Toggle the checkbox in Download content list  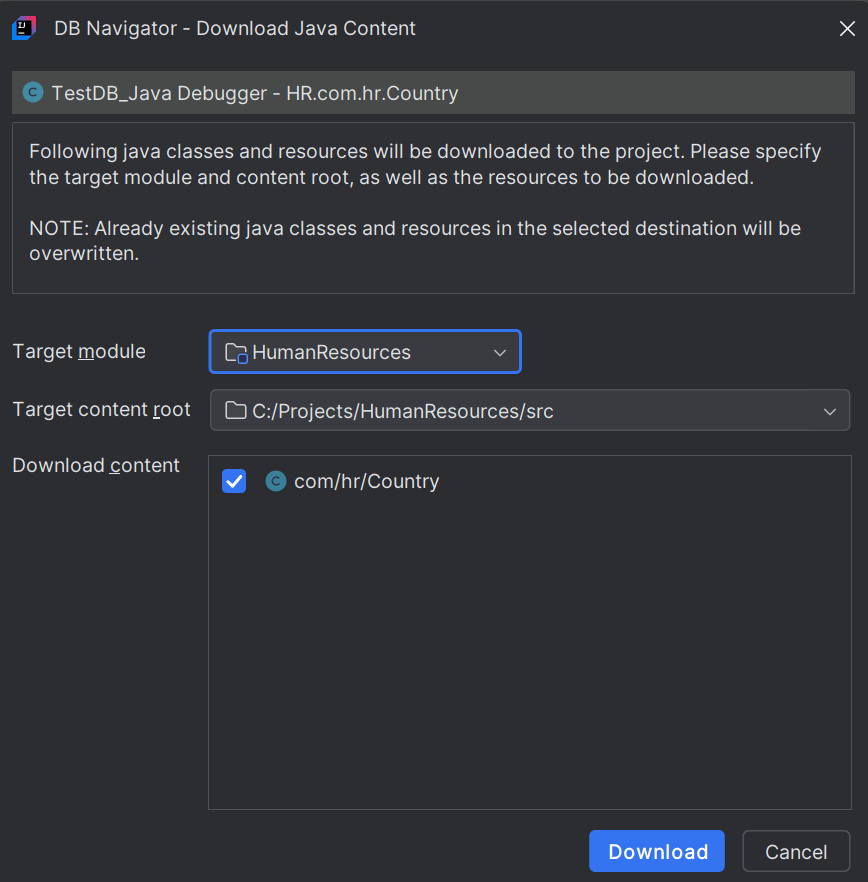(x=233, y=481)
